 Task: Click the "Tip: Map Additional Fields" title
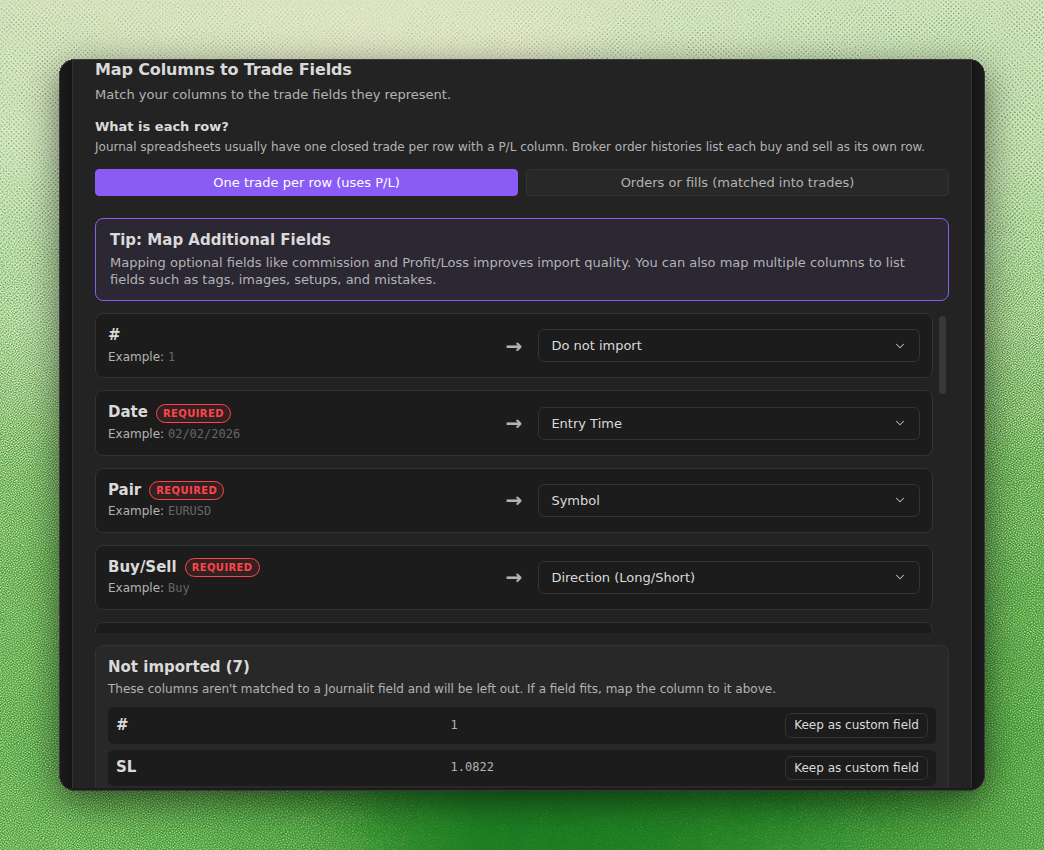(x=220, y=240)
